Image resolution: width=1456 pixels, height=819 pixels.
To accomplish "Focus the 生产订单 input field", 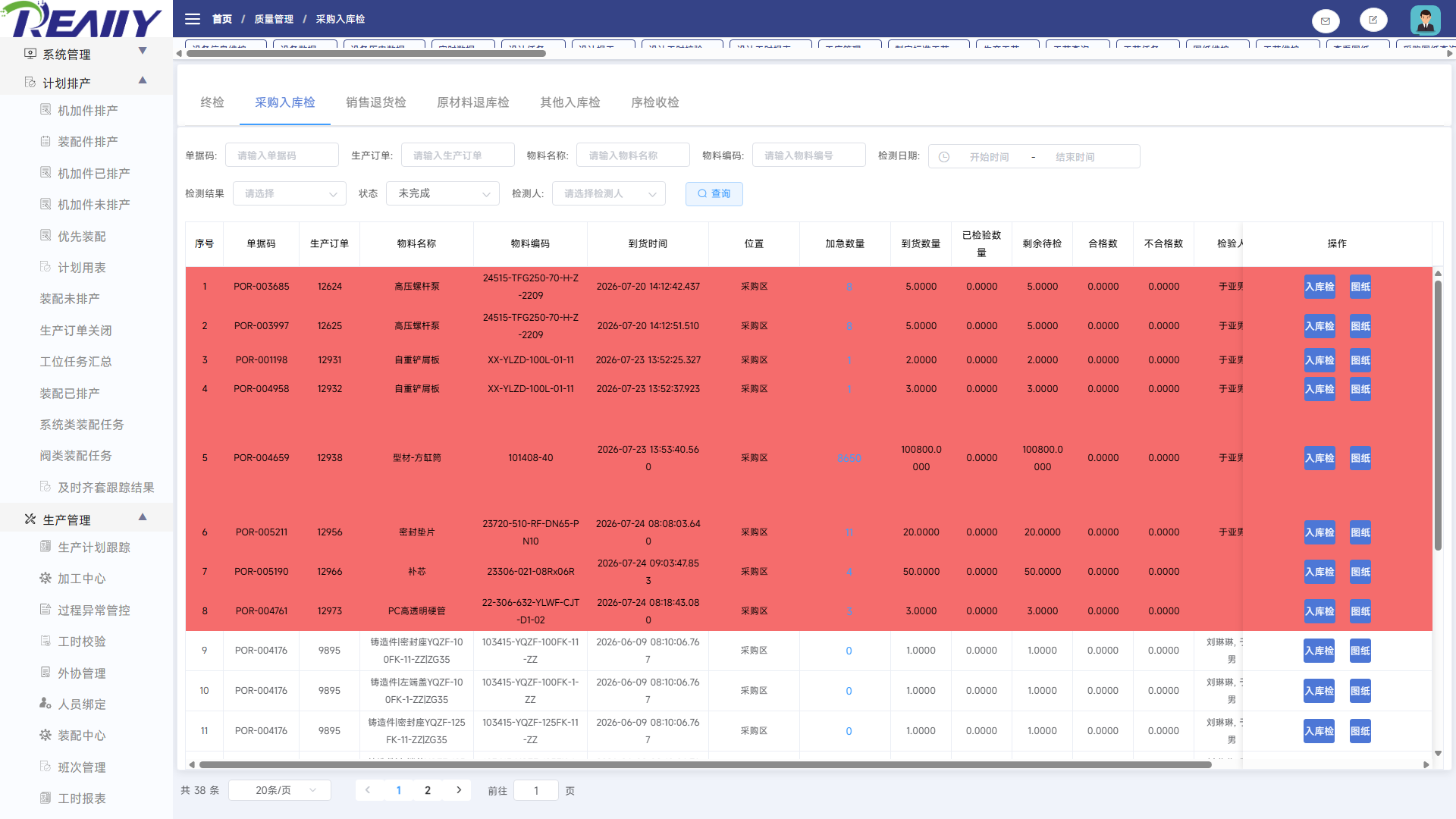I will 458,155.
